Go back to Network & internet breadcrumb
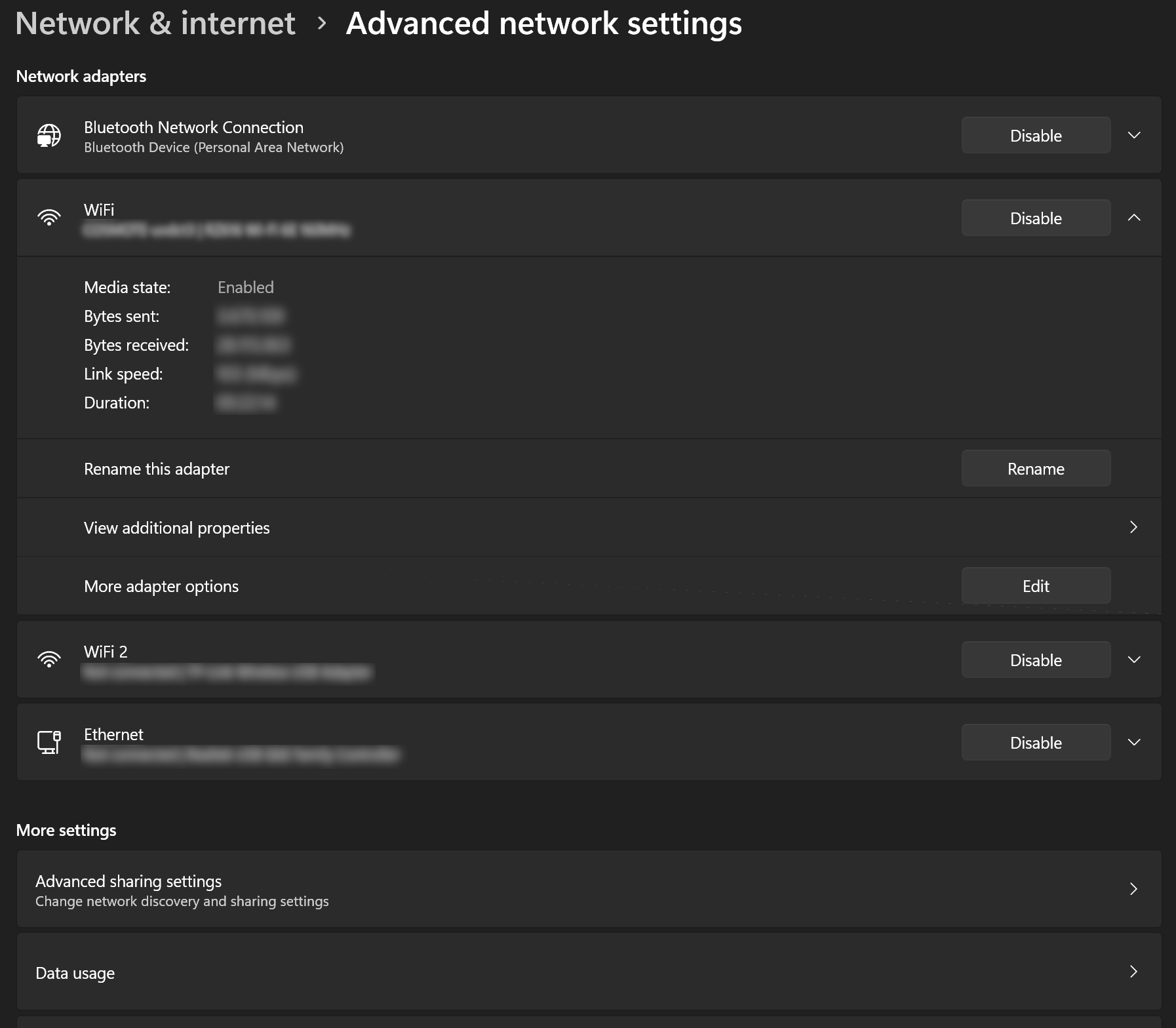 coord(155,24)
